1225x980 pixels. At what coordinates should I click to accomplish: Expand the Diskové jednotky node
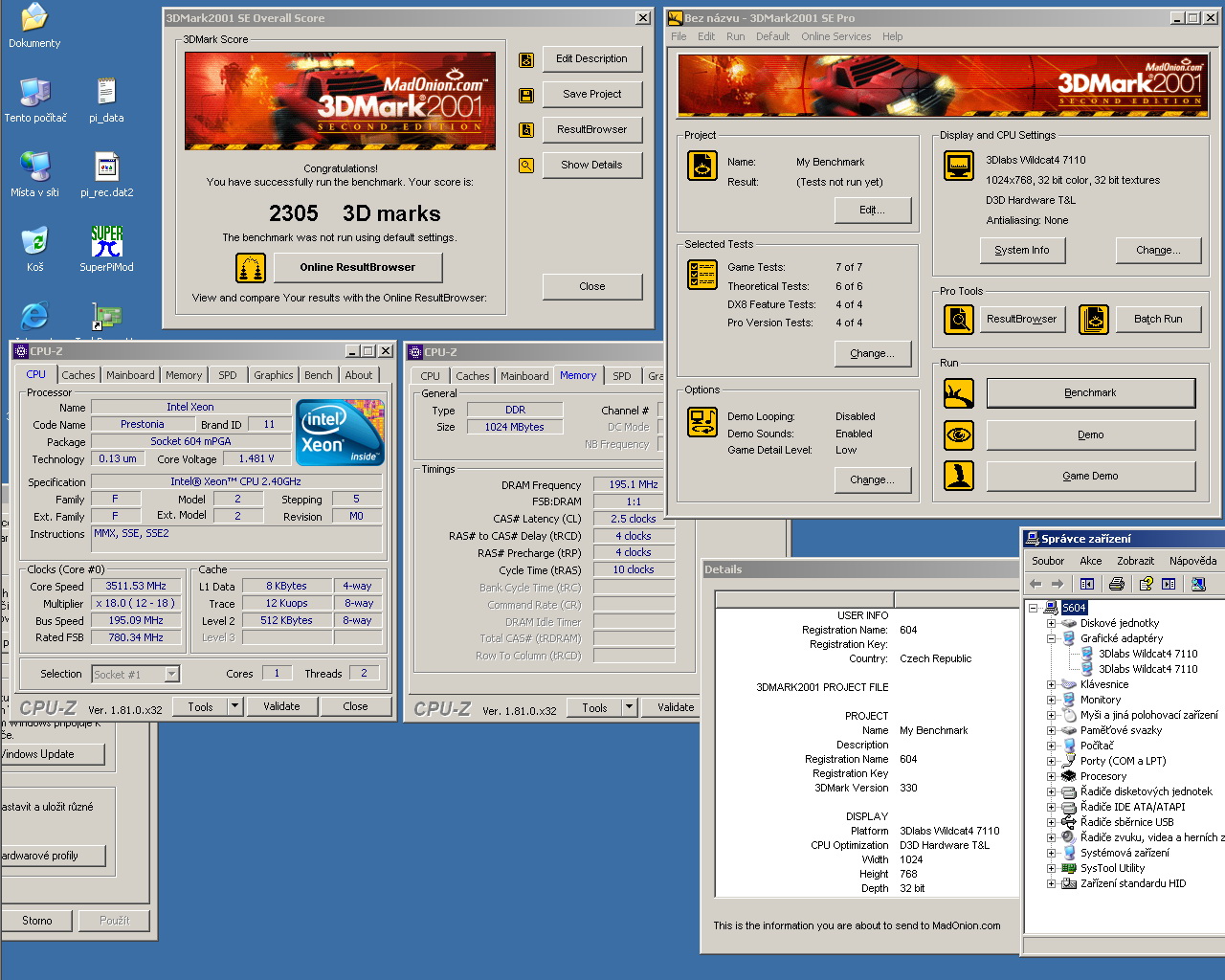coord(1051,623)
